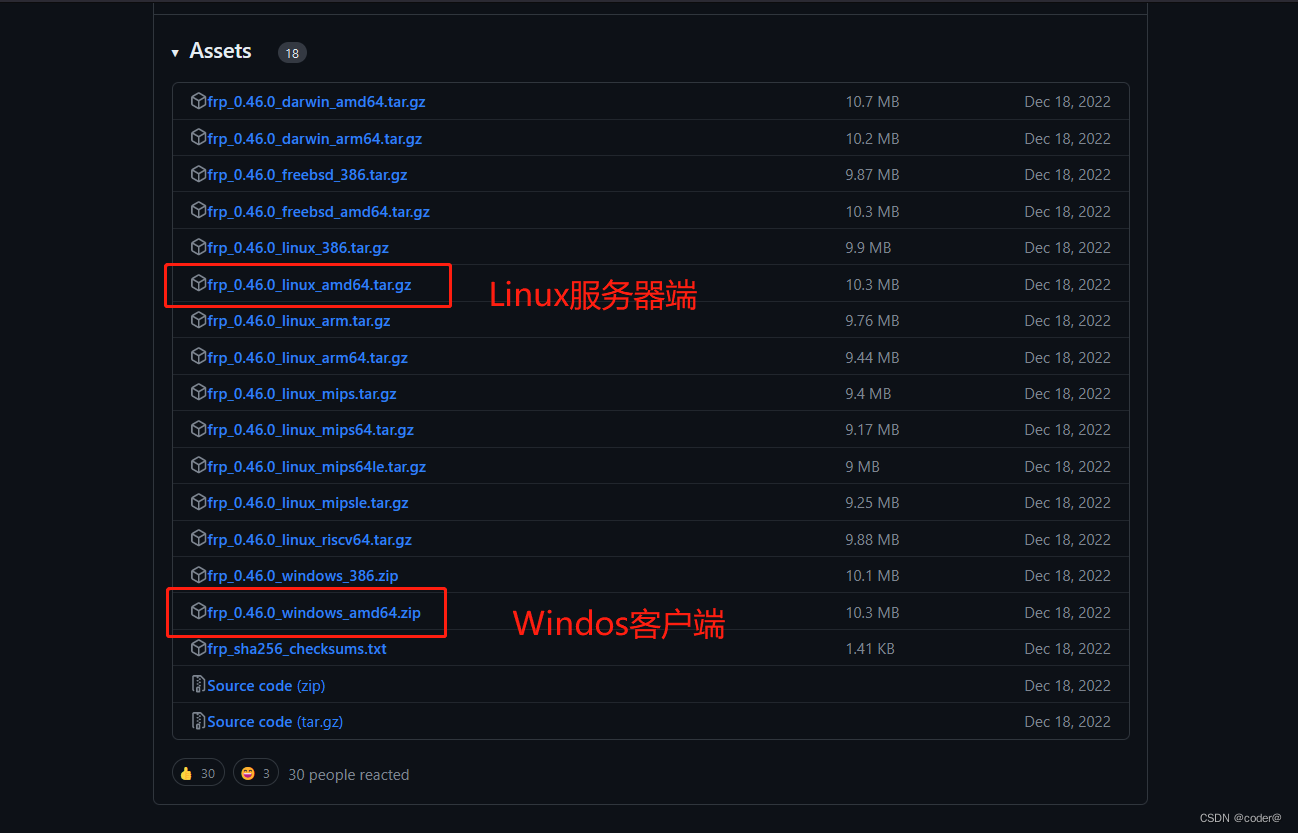Click the file icon beside Source code (tar.gz)

tap(199, 721)
